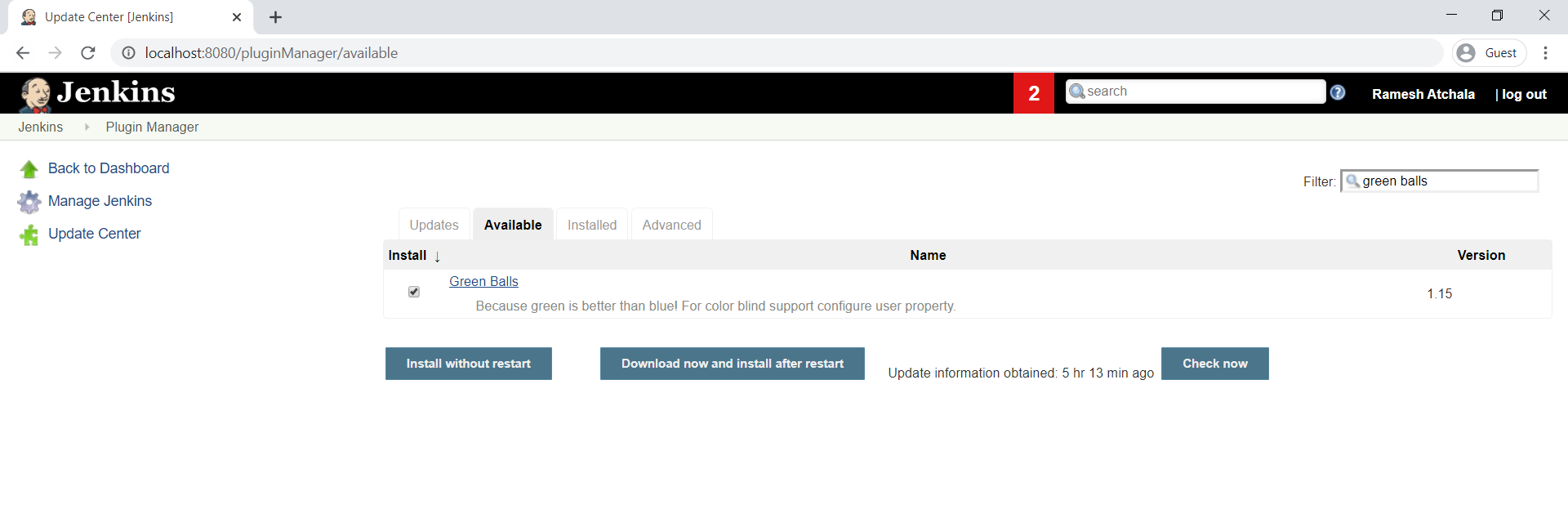The height and width of the screenshot is (514, 1568).
Task: Switch to the Installed tab
Action: (x=592, y=225)
